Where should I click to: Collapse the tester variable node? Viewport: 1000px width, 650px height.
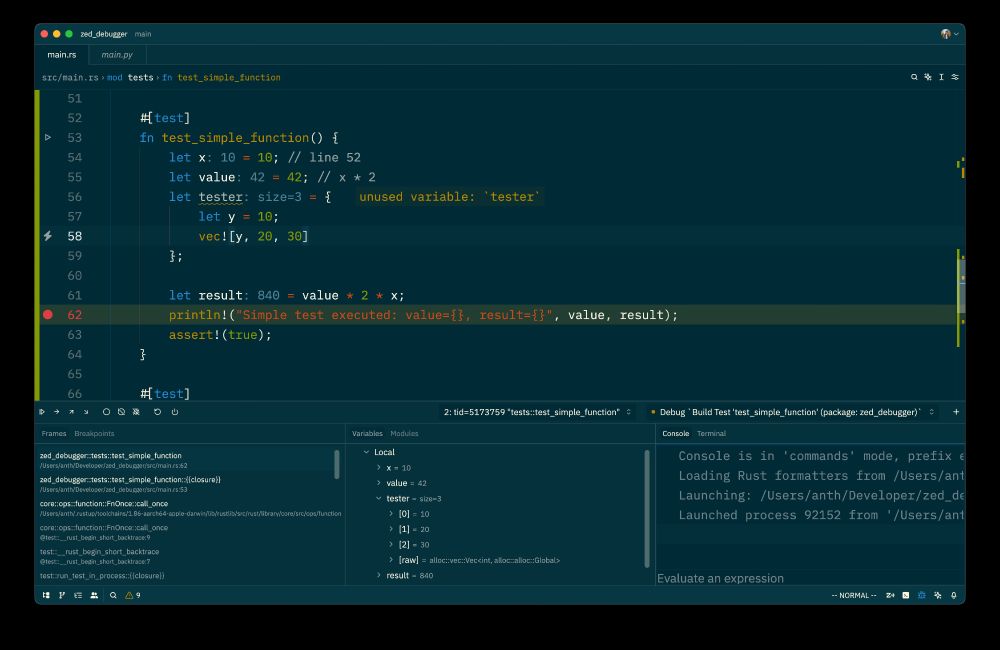(378, 498)
